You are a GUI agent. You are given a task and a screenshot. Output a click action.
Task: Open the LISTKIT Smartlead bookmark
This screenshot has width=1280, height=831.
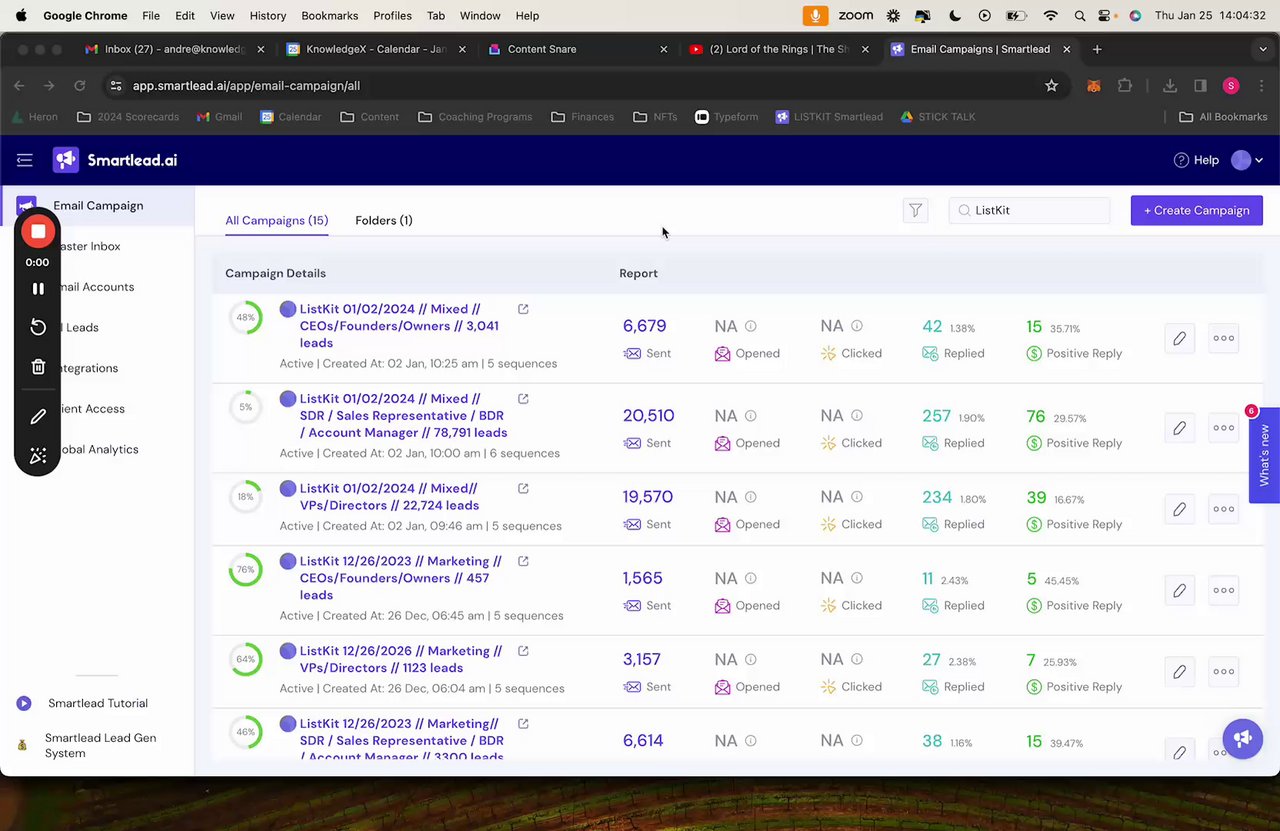point(829,117)
